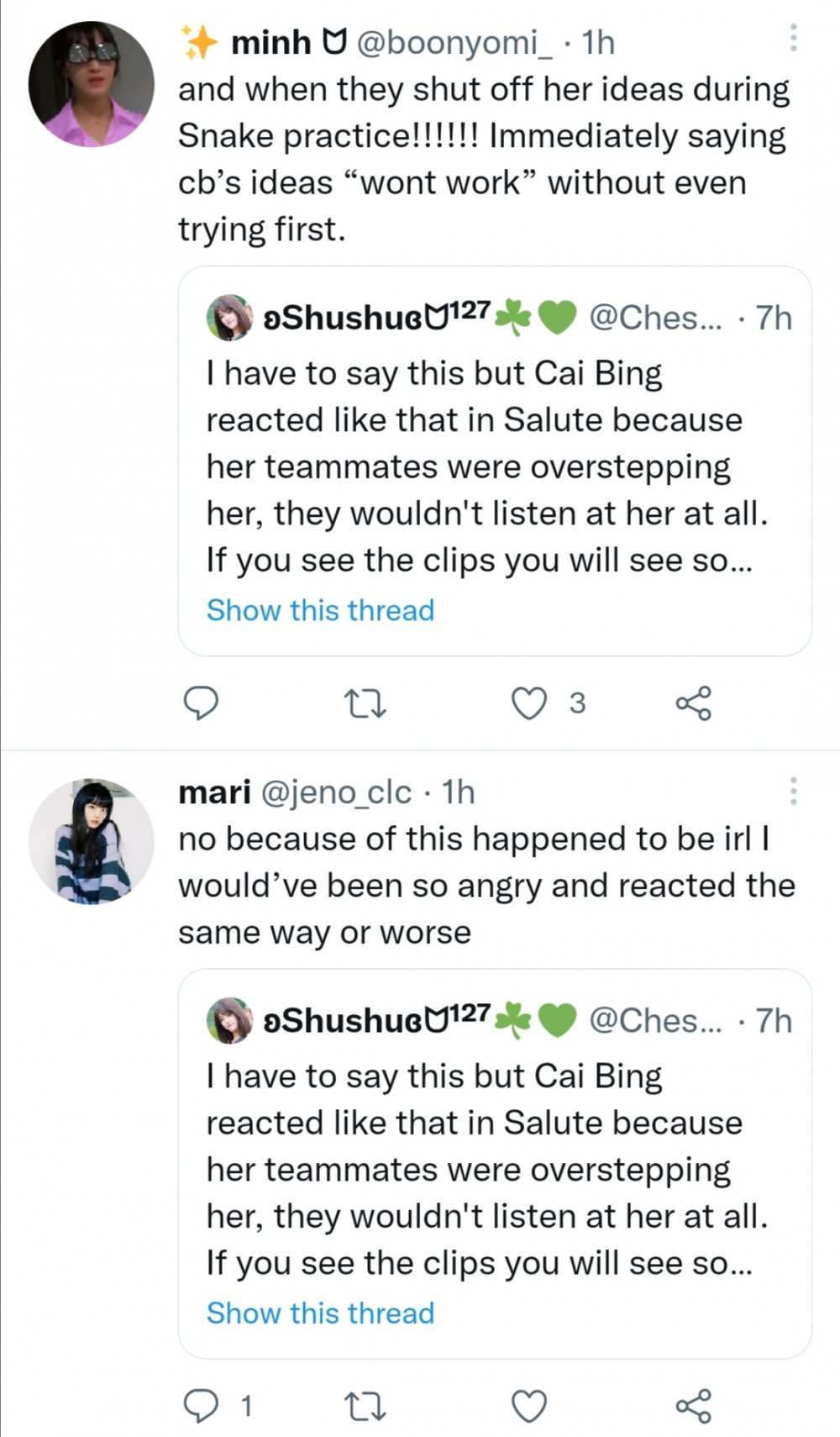
Task: Retweet minh's tweet about Snake practice
Action: [366, 703]
